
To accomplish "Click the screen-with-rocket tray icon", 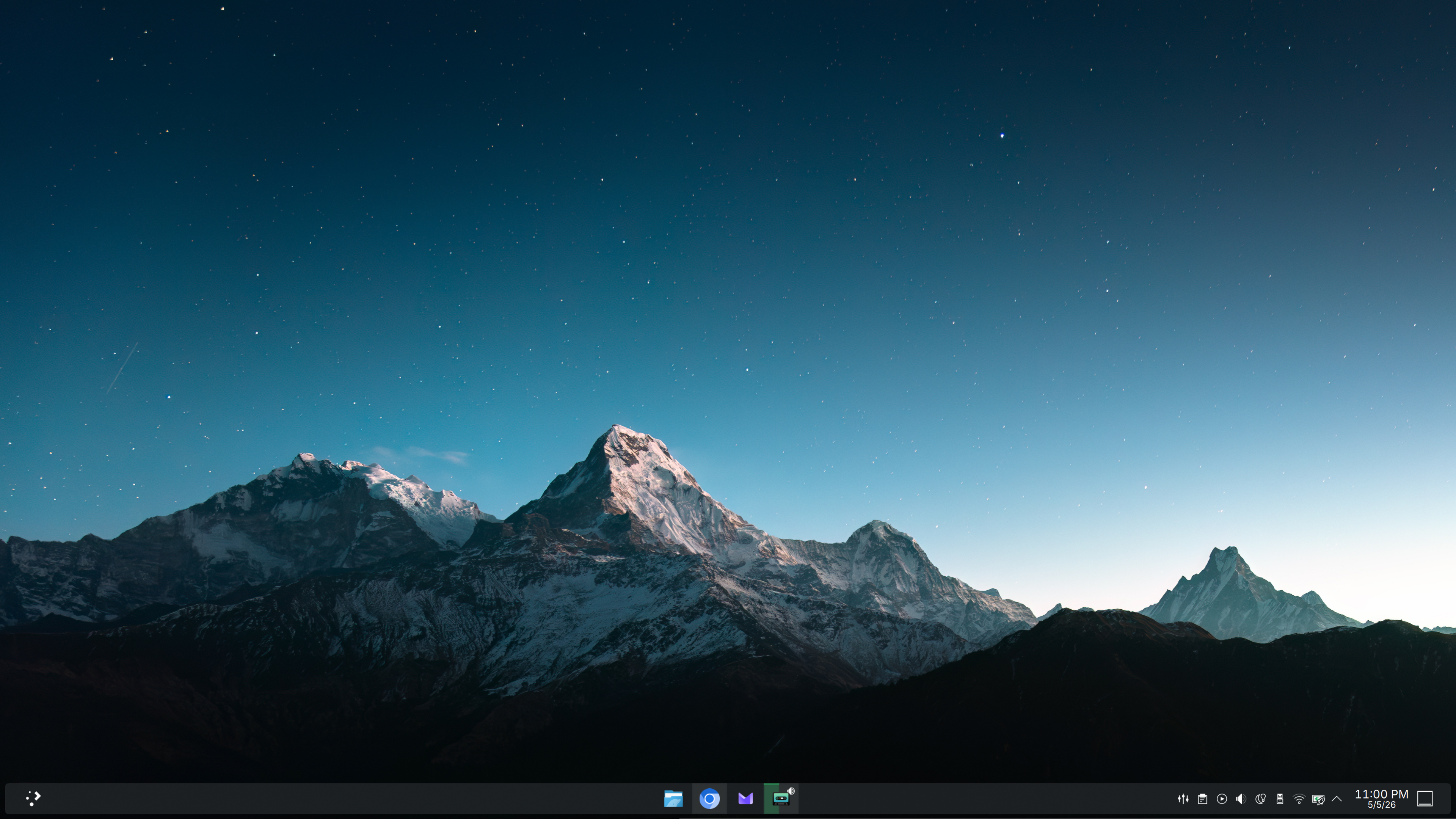I will coord(1318,799).
